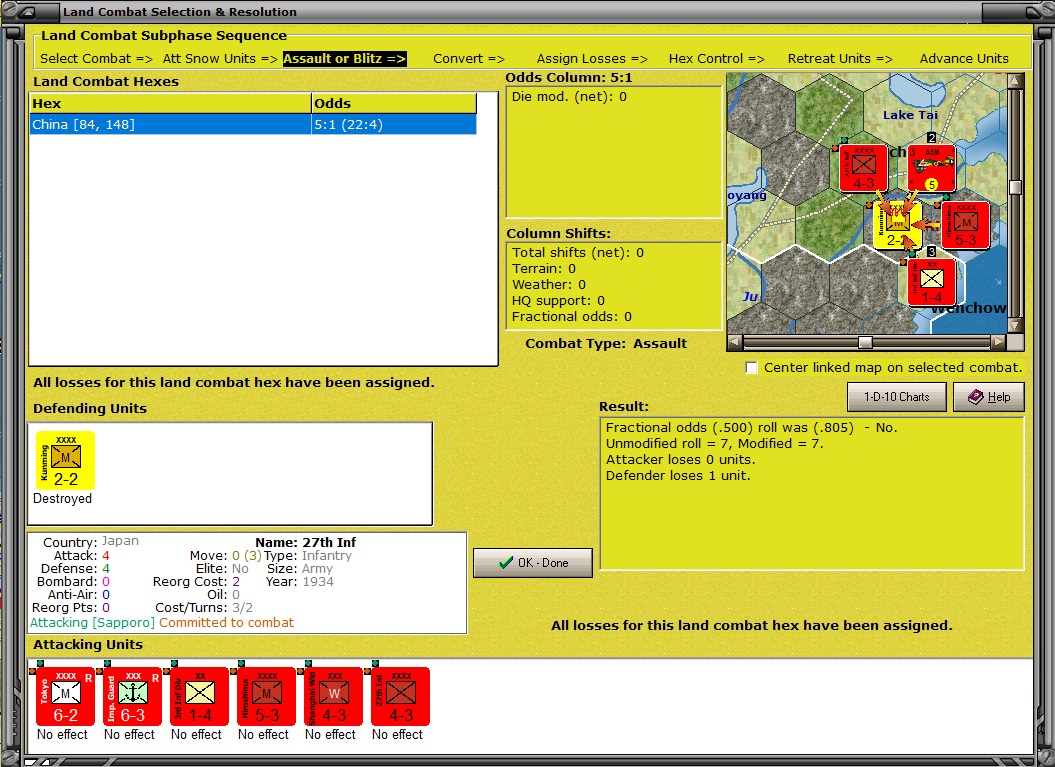Click the Committed to combat status text
The width and height of the screenshot is (1055, 767).
(x=227, y=622)
